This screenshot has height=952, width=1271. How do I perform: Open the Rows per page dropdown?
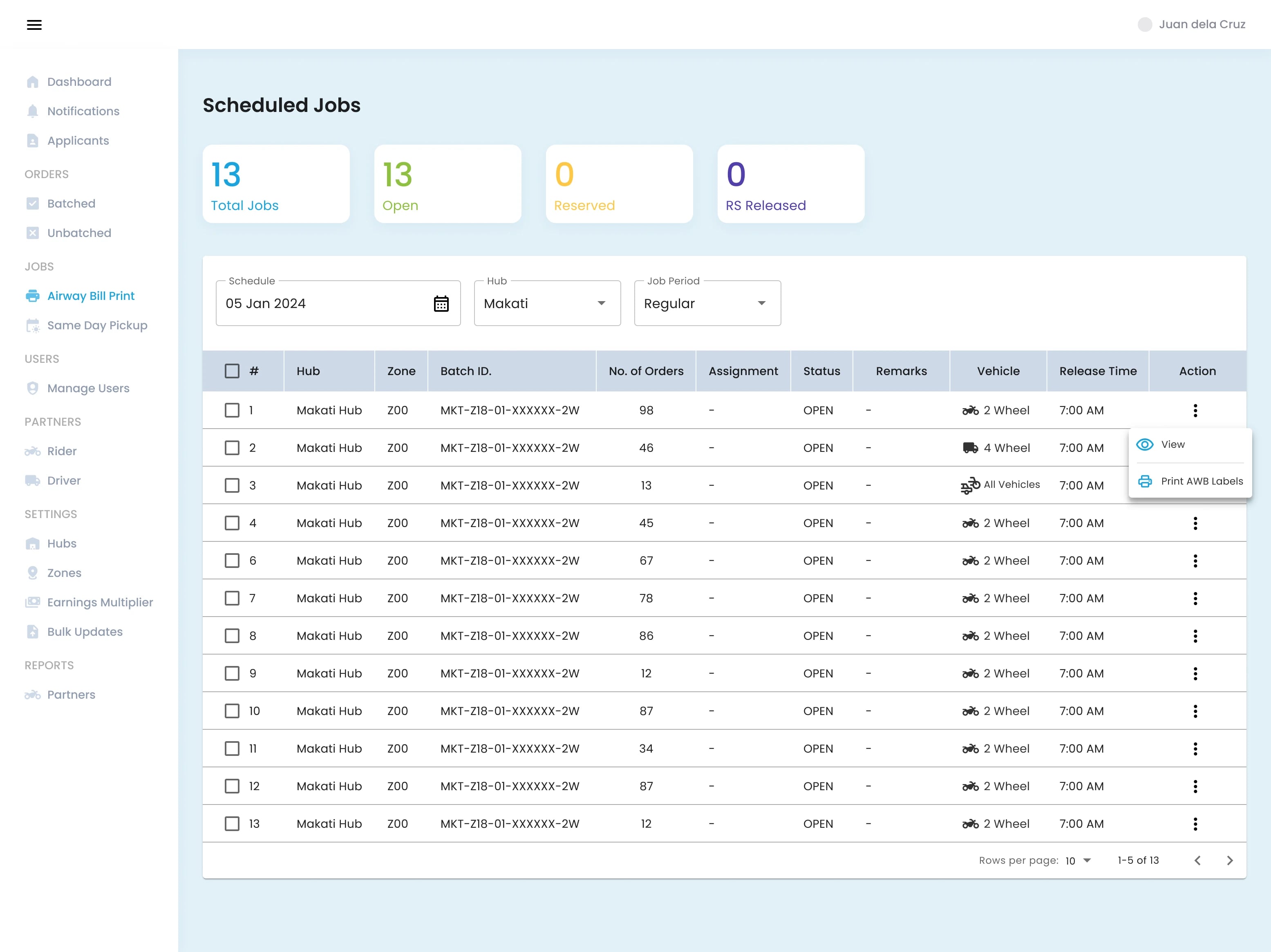[1078, 860]
